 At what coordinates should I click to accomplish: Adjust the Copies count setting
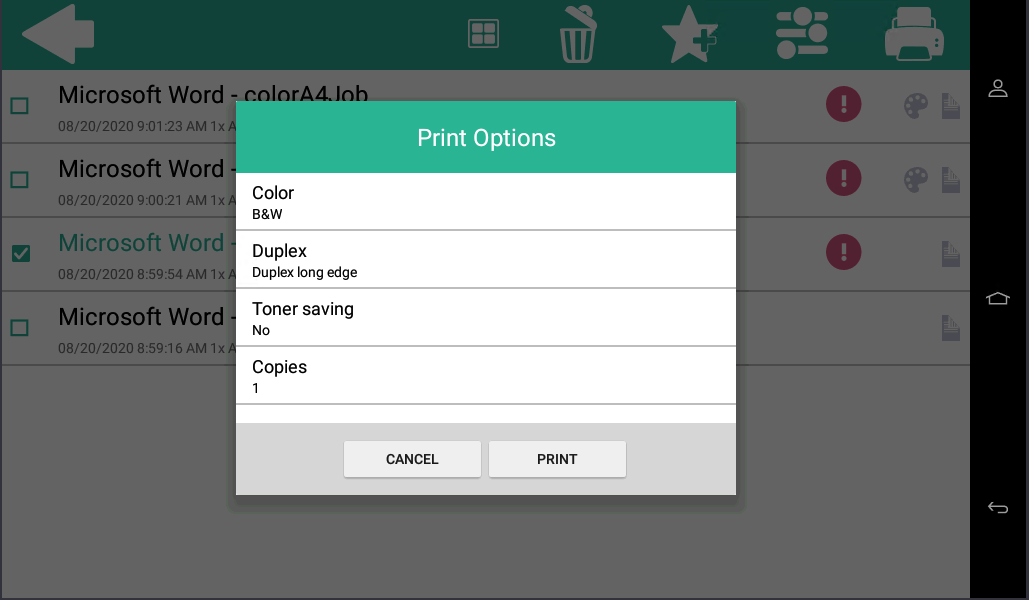pos(485,375)
